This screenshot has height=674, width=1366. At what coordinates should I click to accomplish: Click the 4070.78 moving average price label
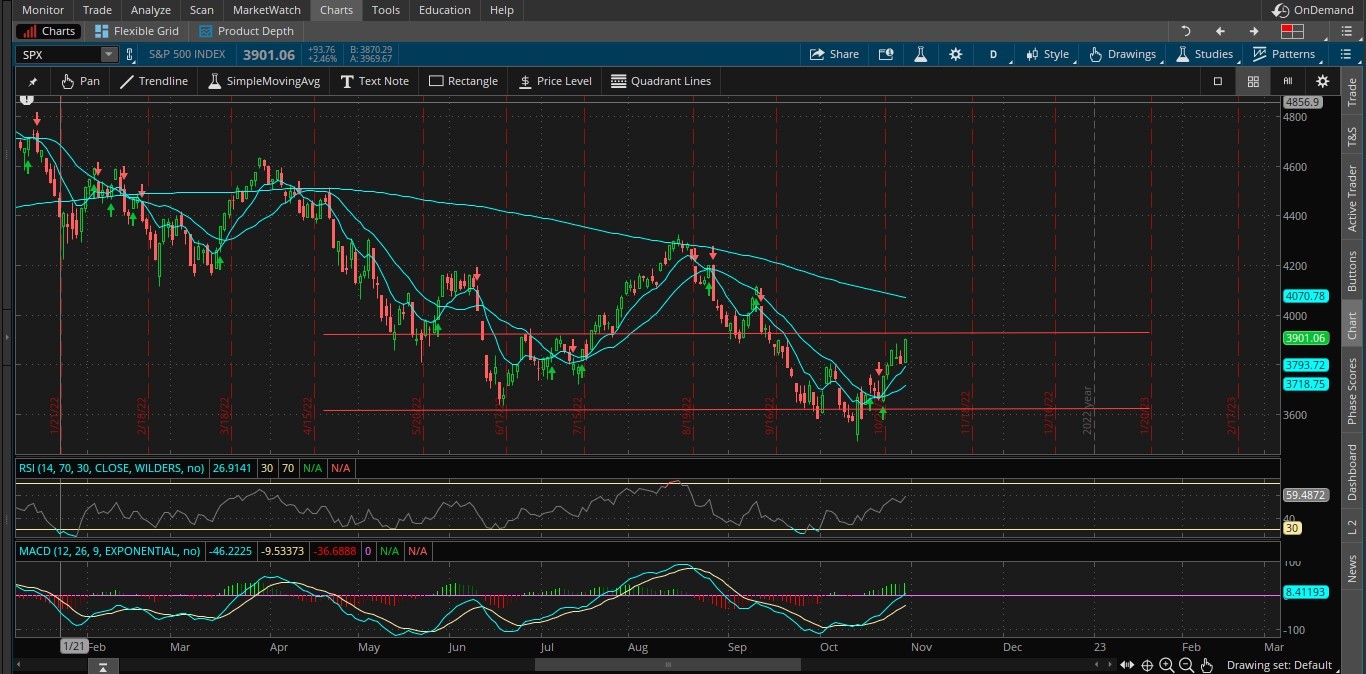pos(1305,296)
